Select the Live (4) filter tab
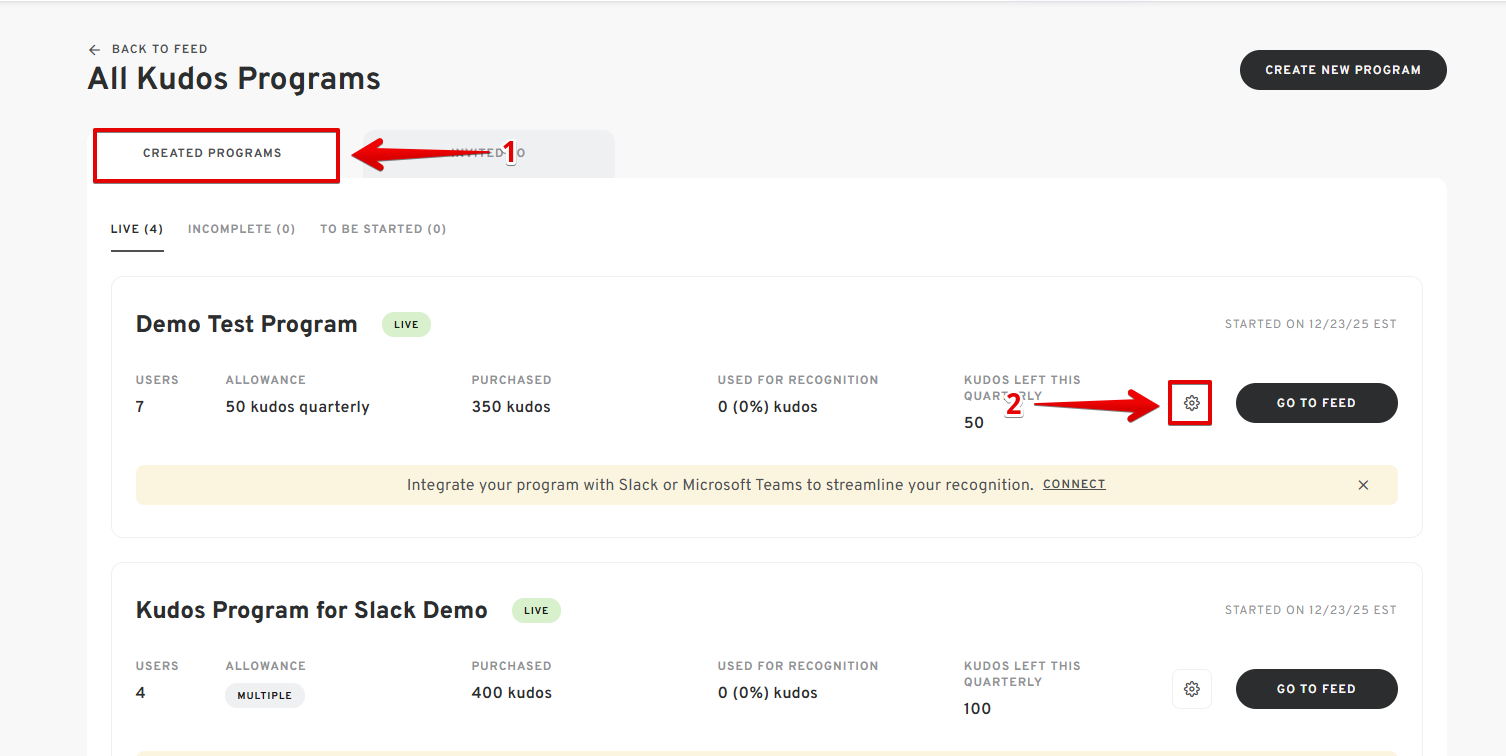The image size is (1506, 756). [137, 229]
